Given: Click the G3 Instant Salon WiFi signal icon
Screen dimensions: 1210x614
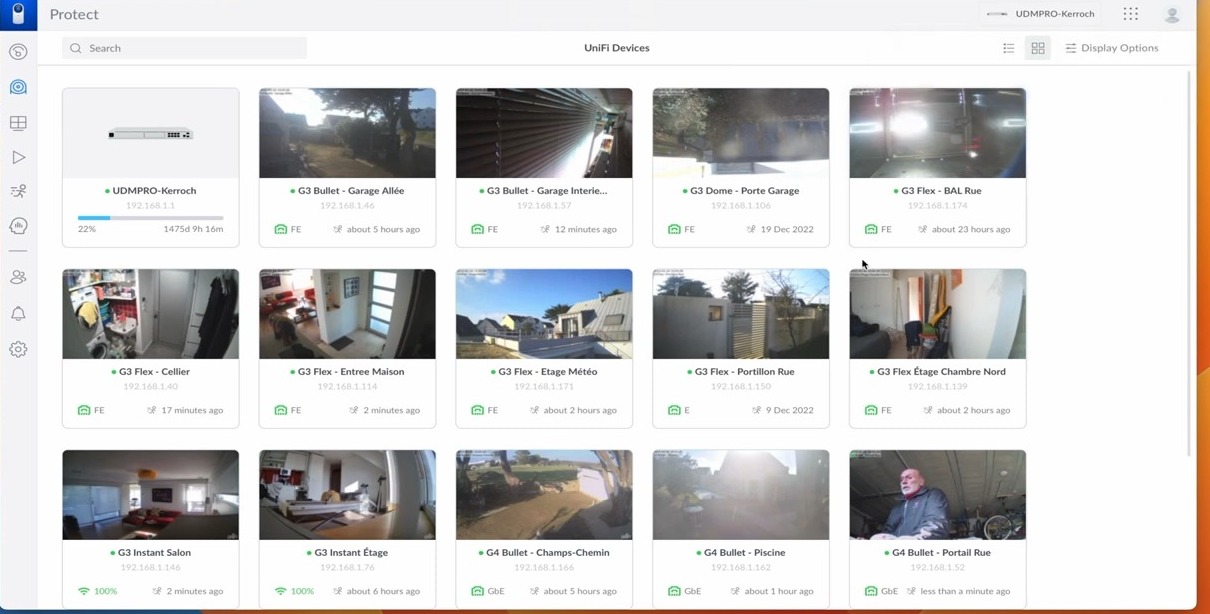Looking at the screenshot, I should click(84, 591).
